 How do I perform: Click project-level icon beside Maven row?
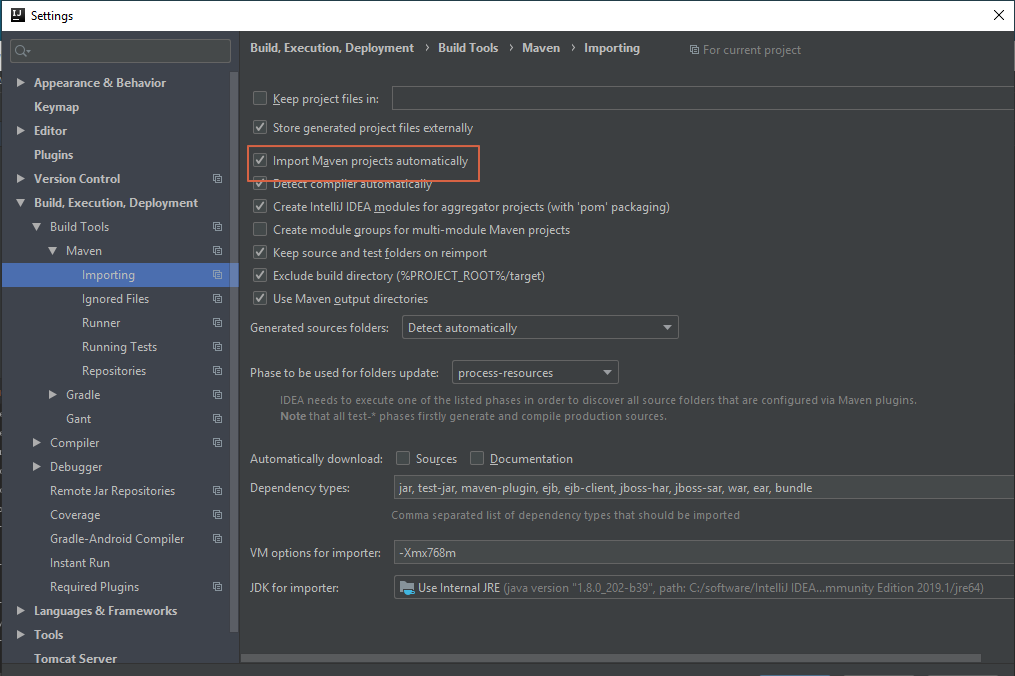218,251
